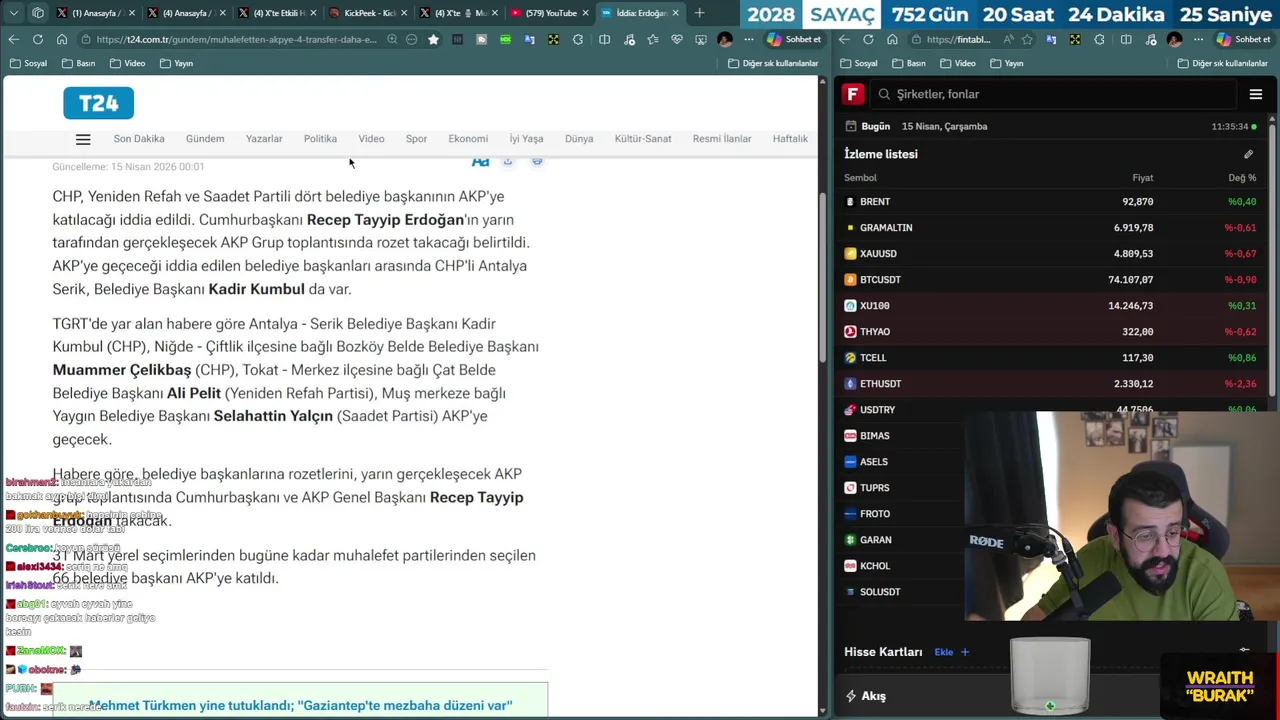Open Sosyal bookmarks folder in T24 window
The height and width of the screenshot is (720, 1280).
[x=28, y=63]
